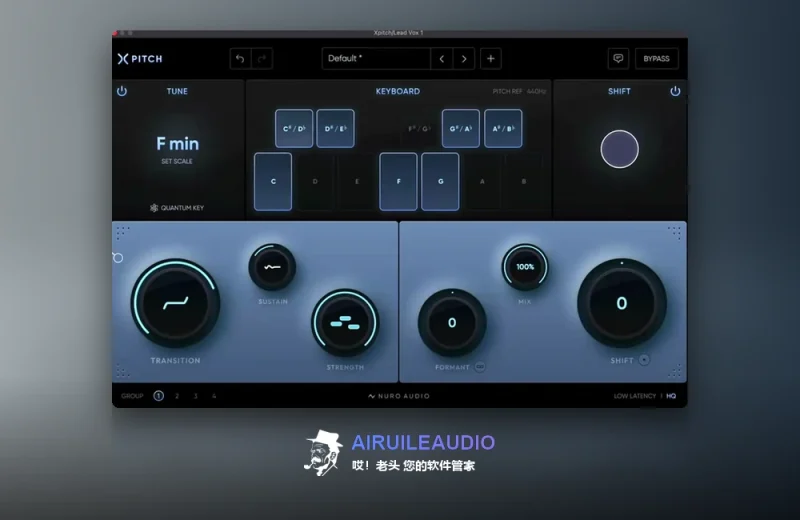This screenshot has width=800, height=520.
Task: Click the PITCH REF 440Hz value
Action: 536,91
